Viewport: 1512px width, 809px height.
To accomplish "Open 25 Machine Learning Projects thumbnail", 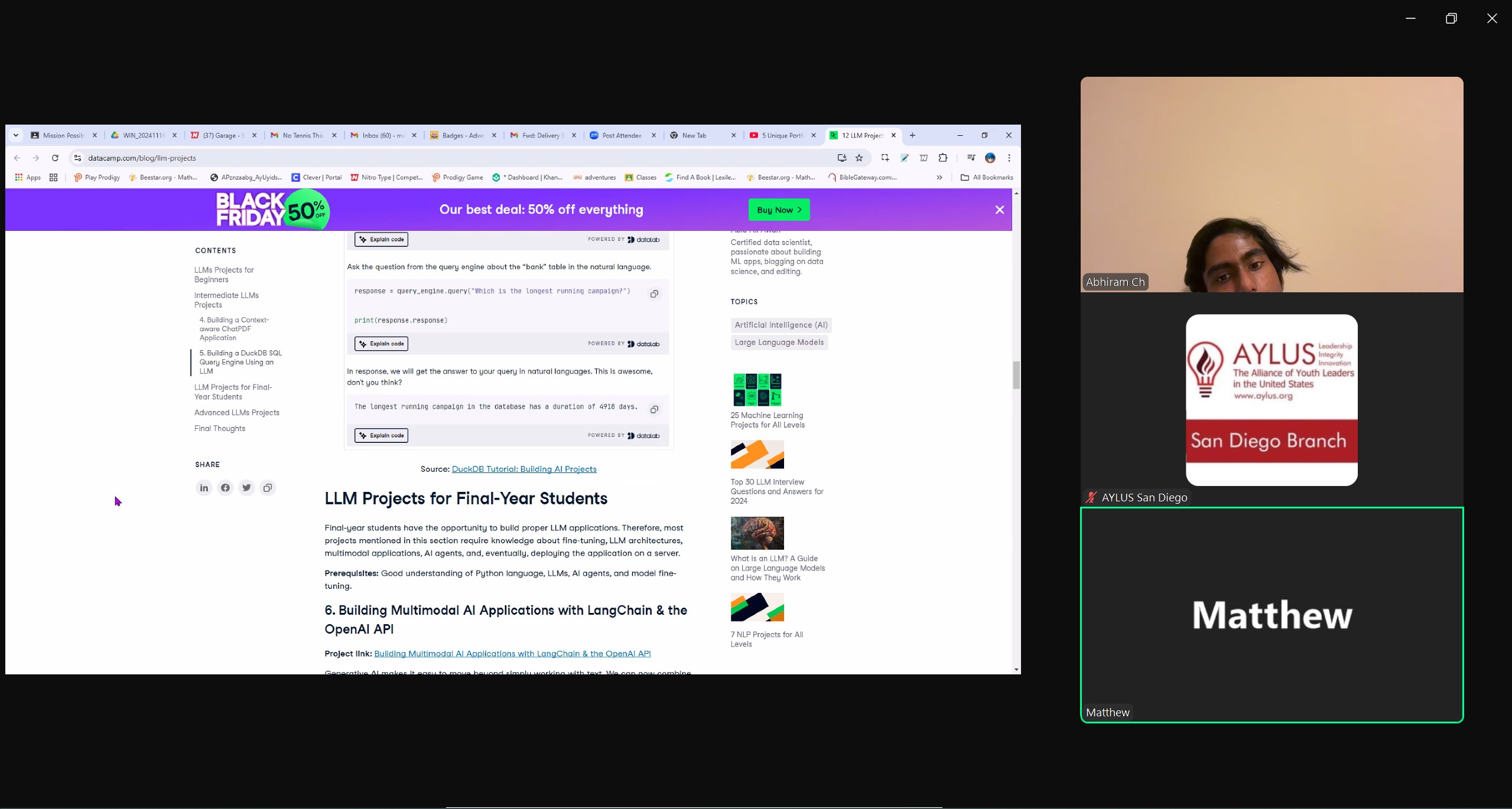I will (757, 390).
